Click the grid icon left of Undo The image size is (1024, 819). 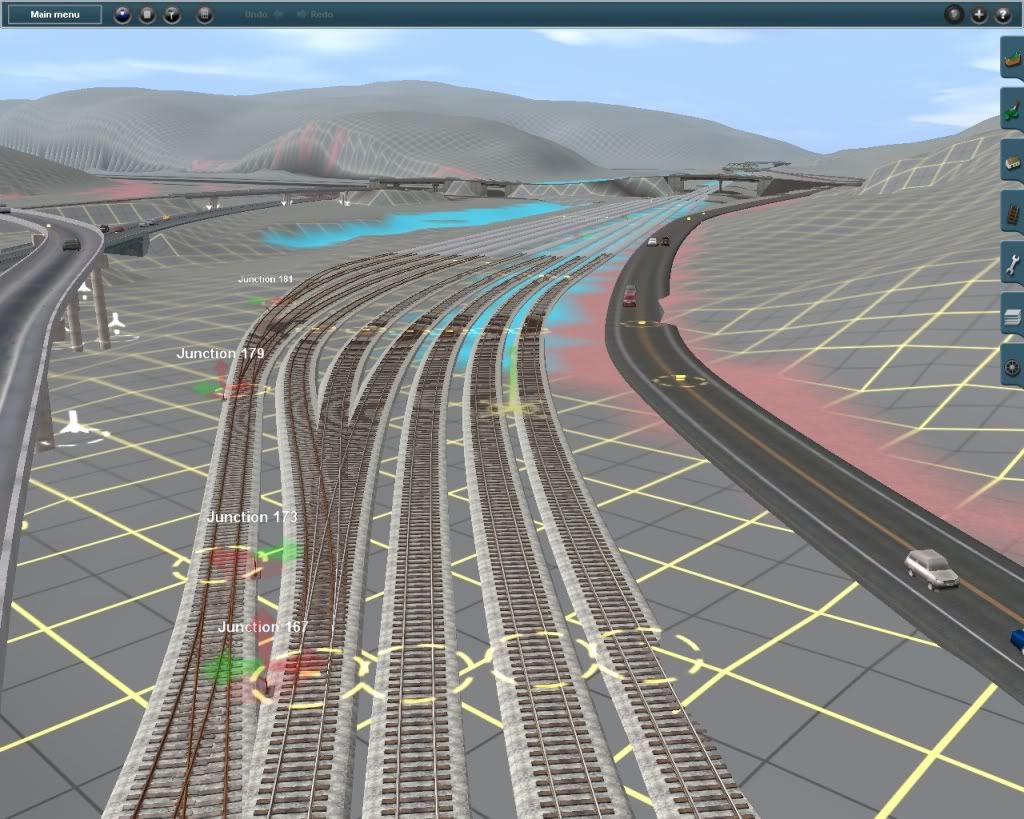click(x=204, y=14)
